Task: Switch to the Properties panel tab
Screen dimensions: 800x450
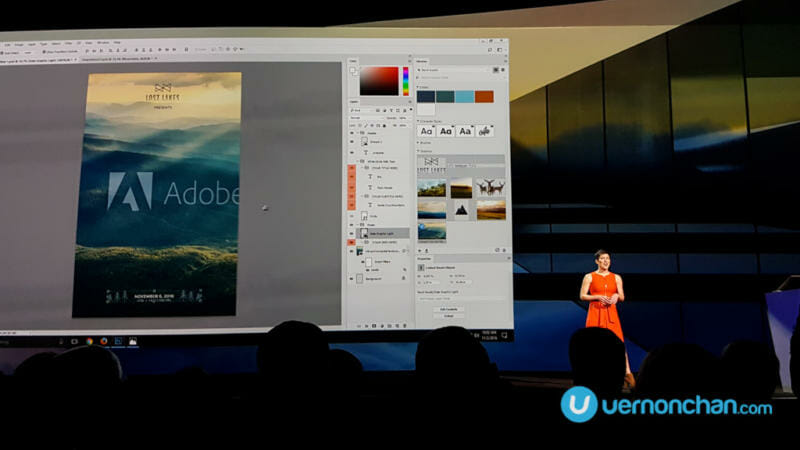Action: [x=424, y=259]
